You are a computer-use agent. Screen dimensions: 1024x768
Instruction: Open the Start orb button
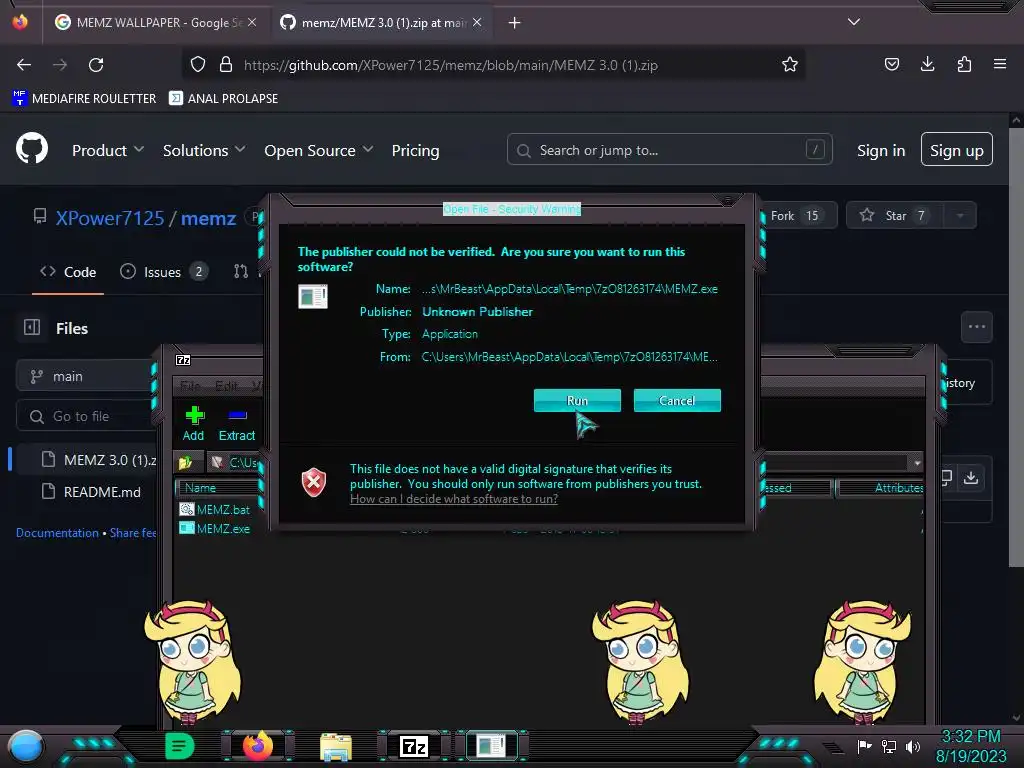(26, 746)
